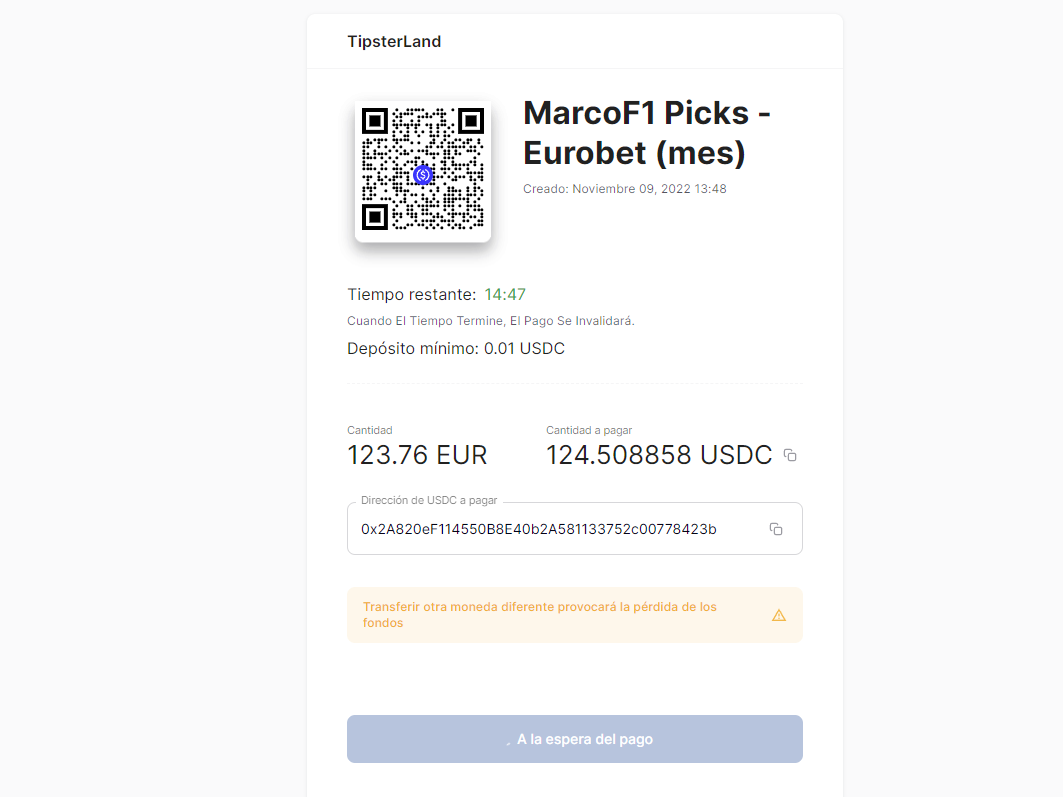Click the 124.508858 USDC amount text
Screen dimensions: 1063x797
(x=659, y=455)
